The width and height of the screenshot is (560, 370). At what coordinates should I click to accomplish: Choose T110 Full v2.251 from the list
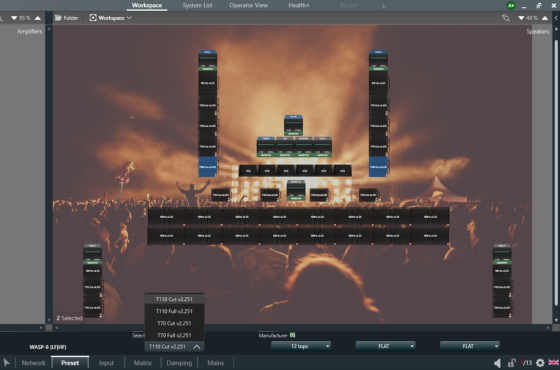(x=174, y=311)
